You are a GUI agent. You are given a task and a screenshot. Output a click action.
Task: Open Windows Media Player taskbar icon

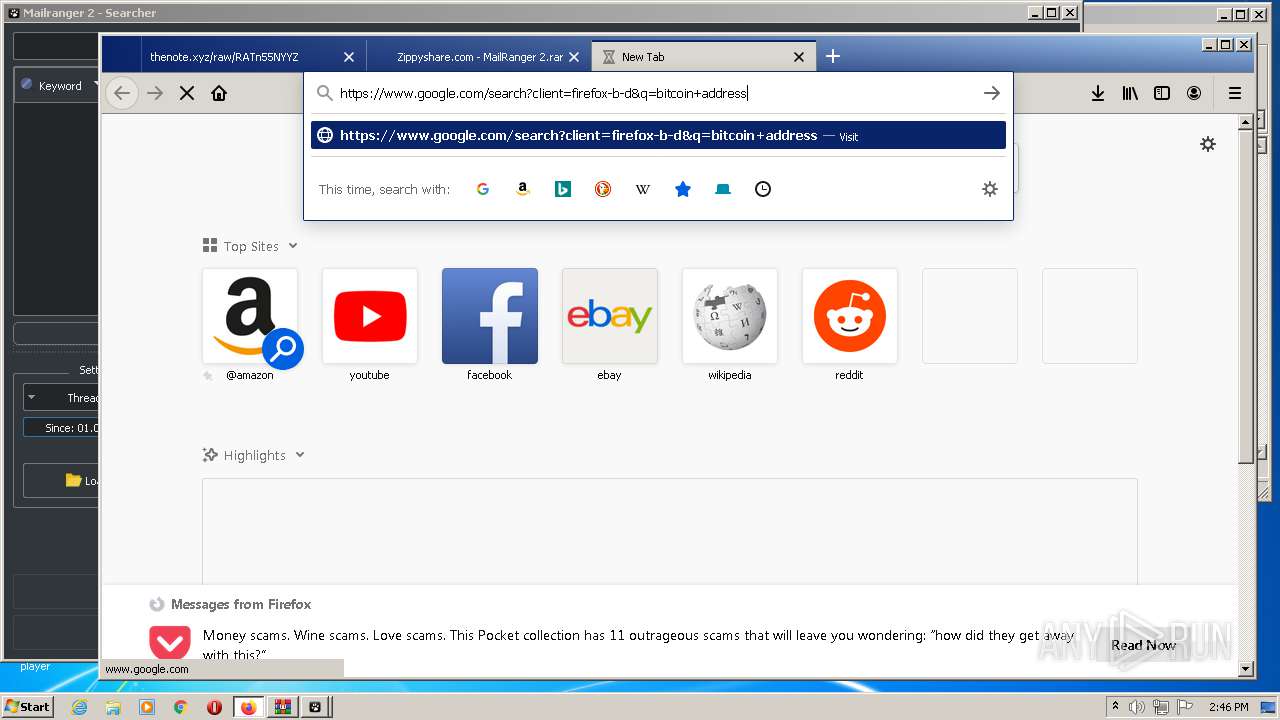pyautogui.click(x=147, y=707)
